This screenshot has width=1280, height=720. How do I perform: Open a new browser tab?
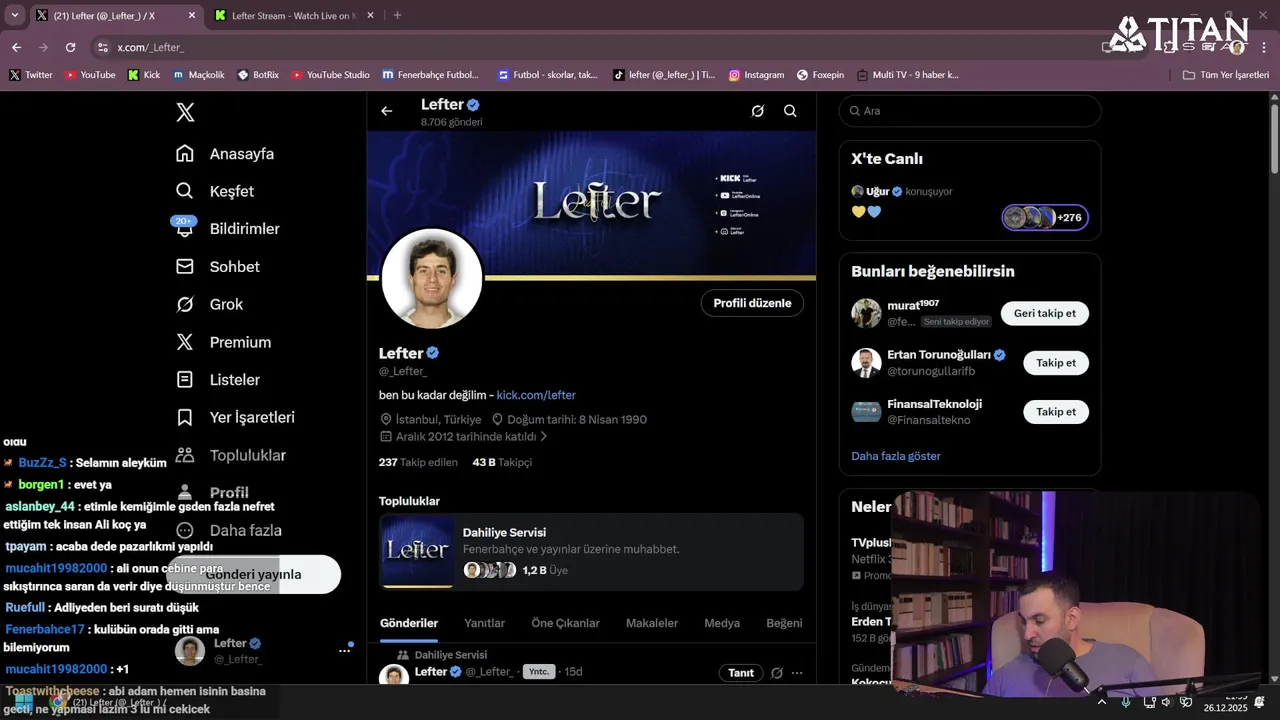tap(397, 15)
